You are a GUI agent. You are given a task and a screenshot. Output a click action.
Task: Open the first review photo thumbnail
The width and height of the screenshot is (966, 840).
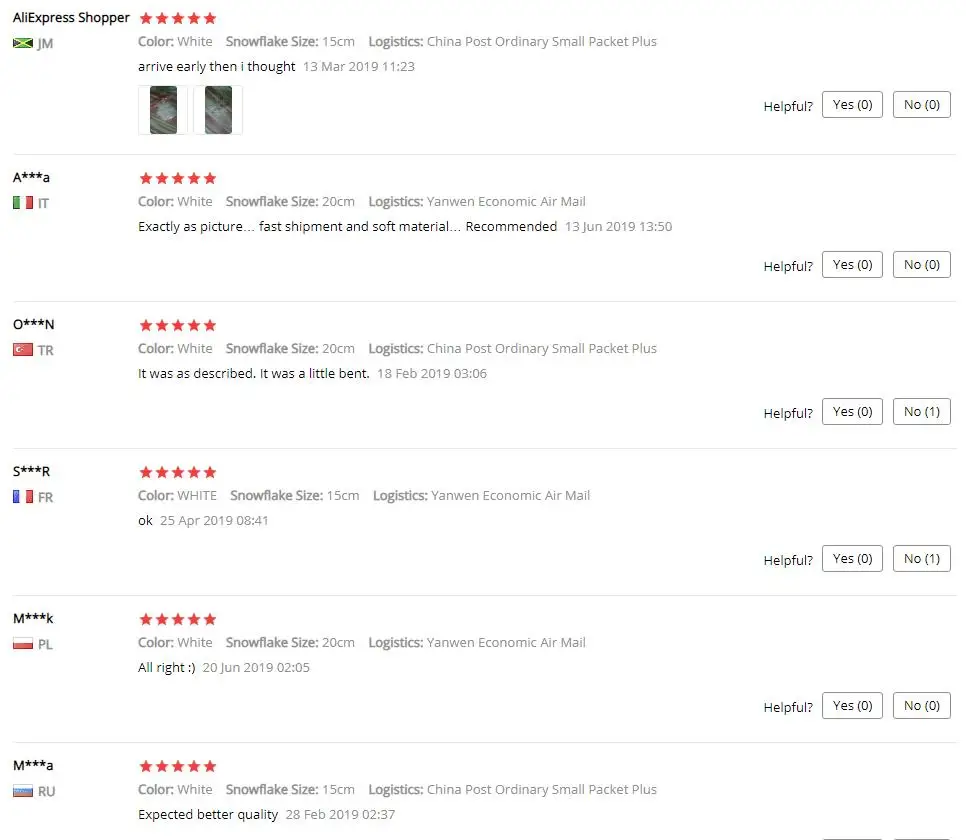[x=163, y=110]
